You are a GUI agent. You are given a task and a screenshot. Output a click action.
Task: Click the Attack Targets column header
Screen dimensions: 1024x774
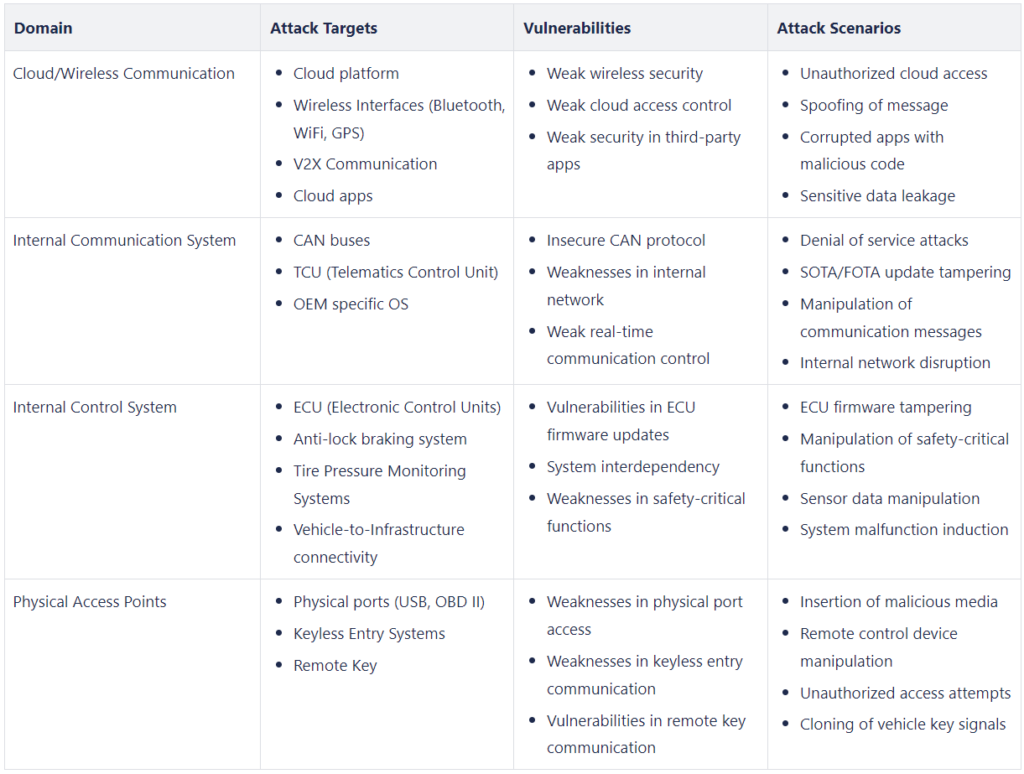click(323, 28)
